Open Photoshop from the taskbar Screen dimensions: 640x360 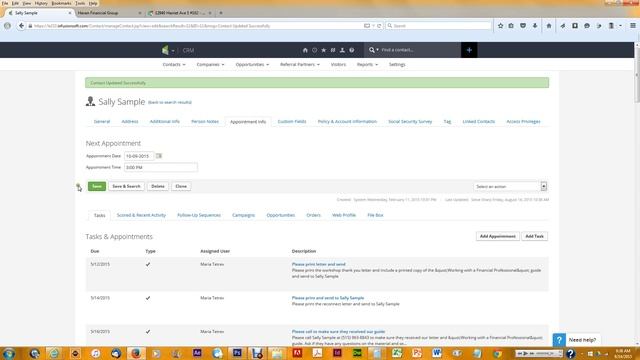[x=237, y=353]
